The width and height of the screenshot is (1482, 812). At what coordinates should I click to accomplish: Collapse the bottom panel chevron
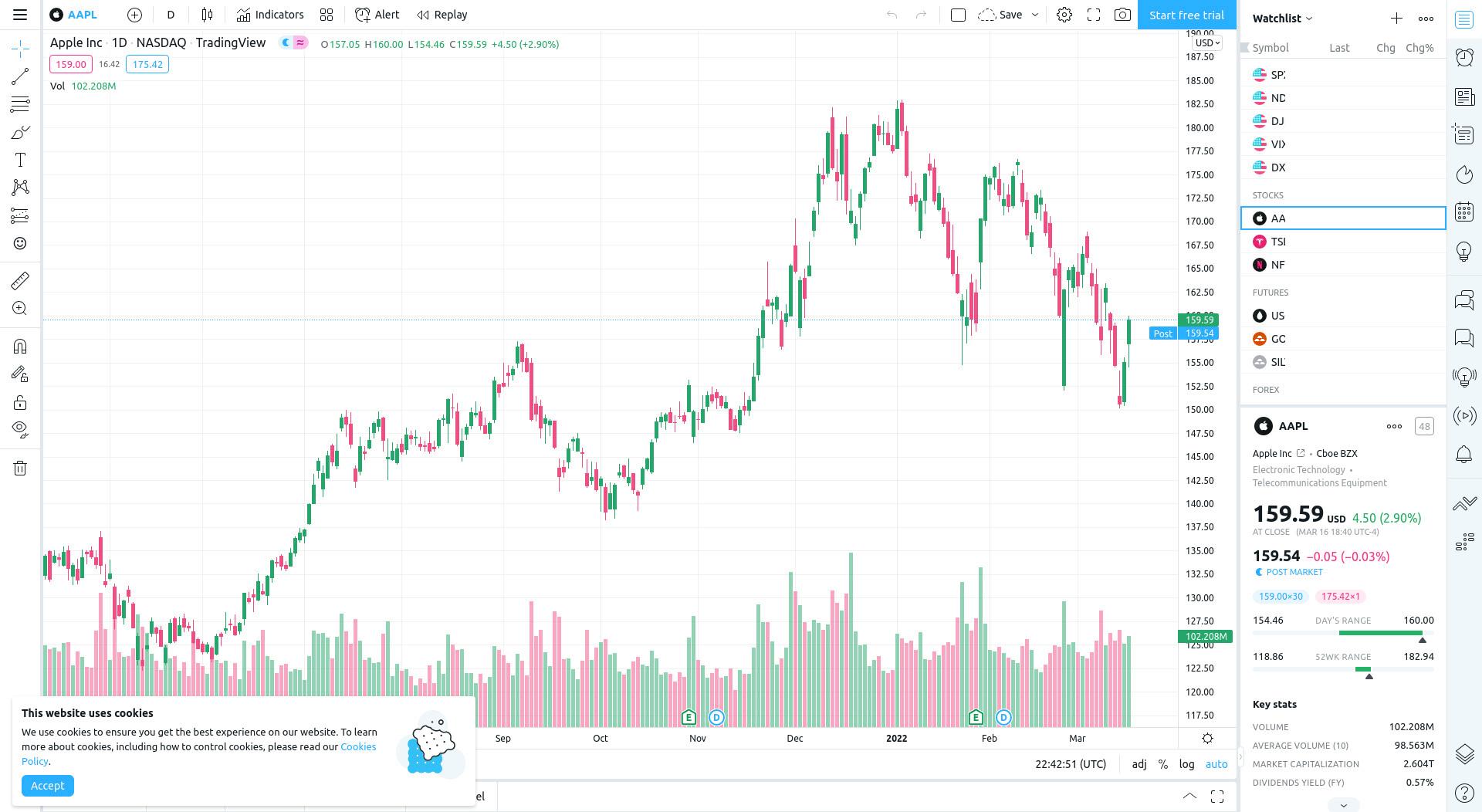point(1189,797)
